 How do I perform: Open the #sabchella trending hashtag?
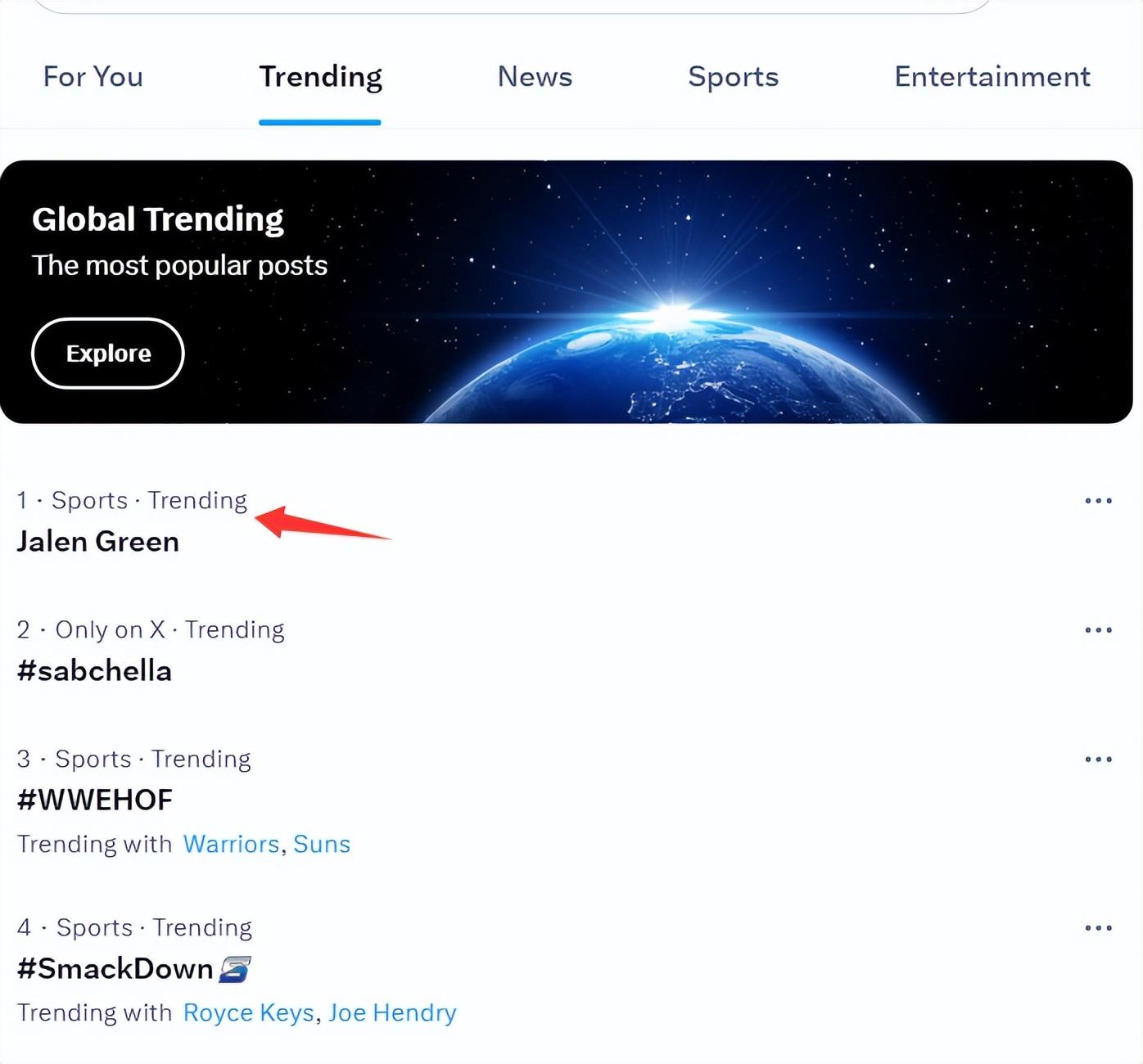pyautogui.click(x=94, y=671)
